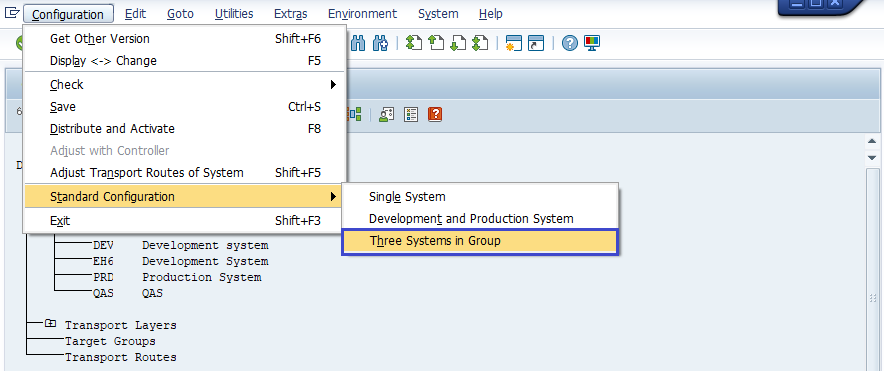Click the hierarchy structure icon in application toolbar
The height and width of the screenshot is (371, 884).
354,114
